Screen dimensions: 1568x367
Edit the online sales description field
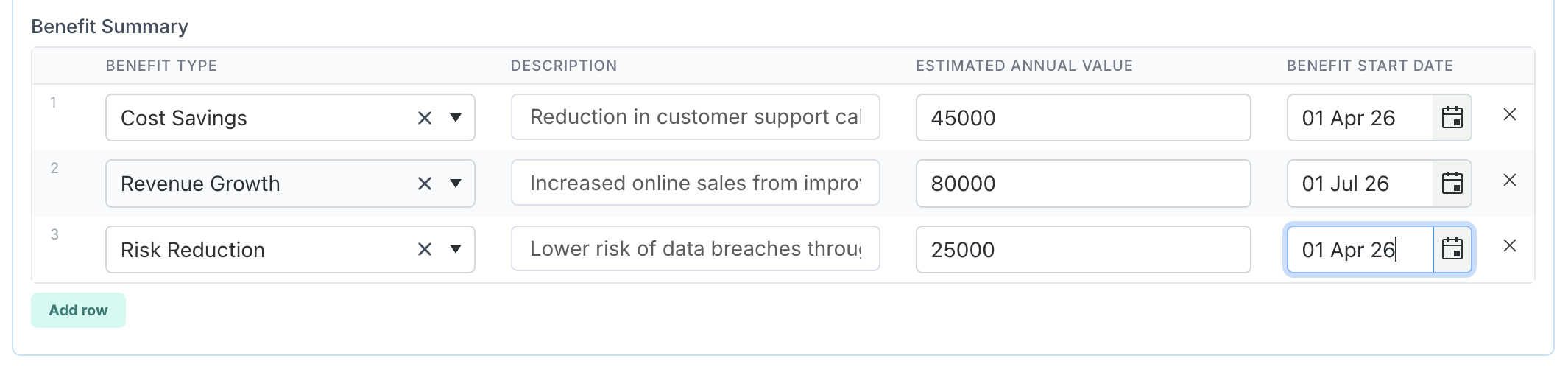[x=695, y=183]
